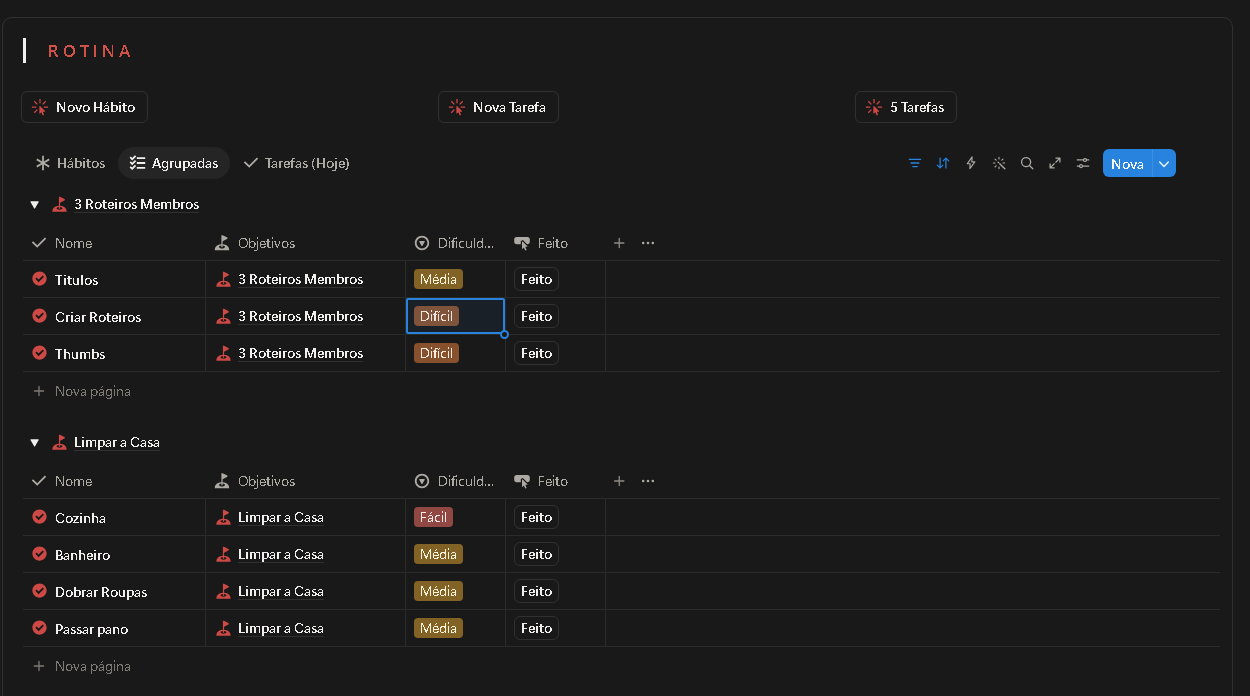Open the Limpar a Casa relation in Passar pano row
Screen dimensions: 1250x696
(x=270, y=628)
